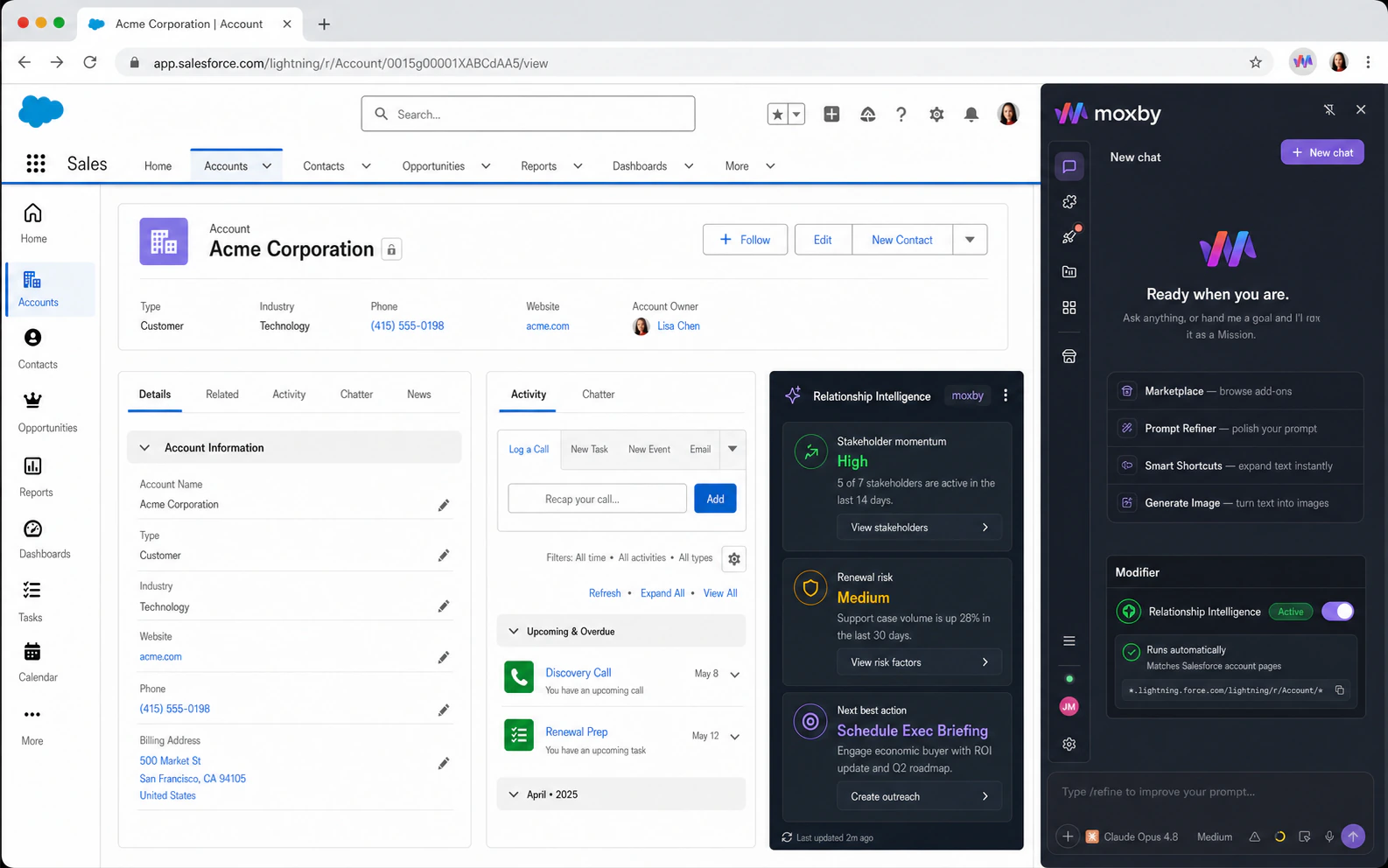Expand the April 2025 activity section

pyautogui.click(x=514, y=794)
